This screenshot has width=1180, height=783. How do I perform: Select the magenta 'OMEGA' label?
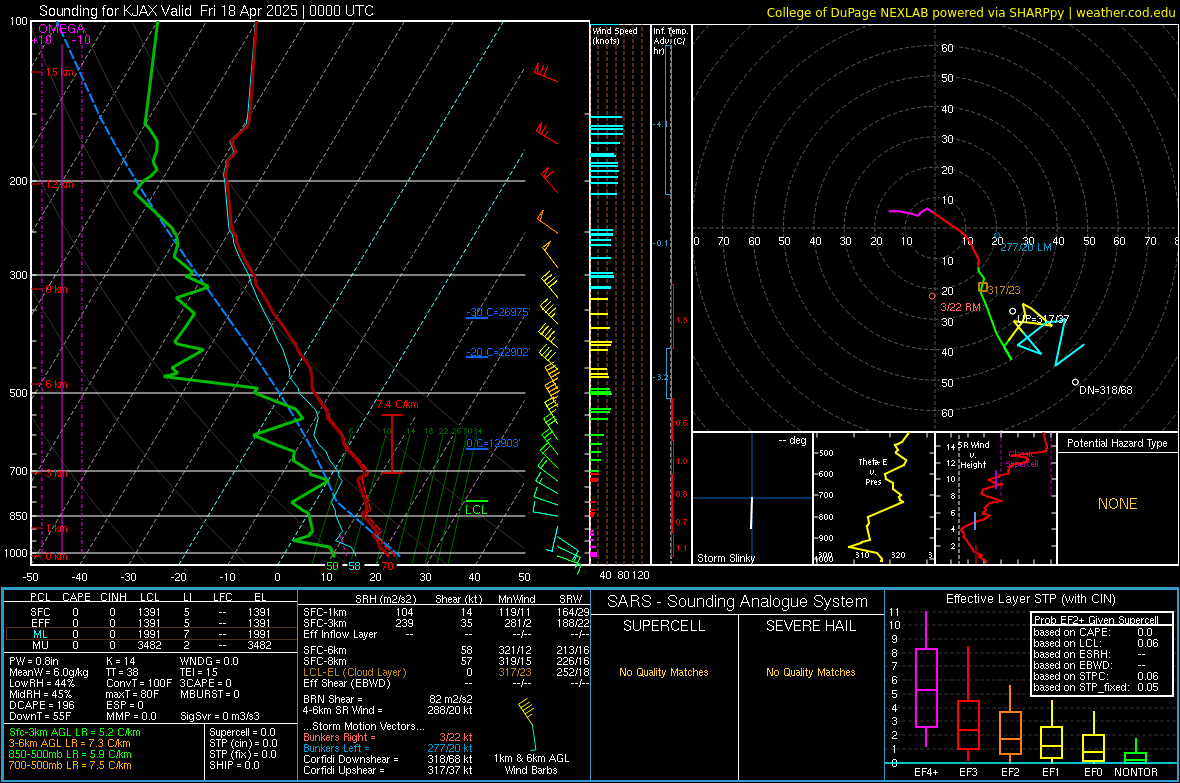tap(62, 29)
